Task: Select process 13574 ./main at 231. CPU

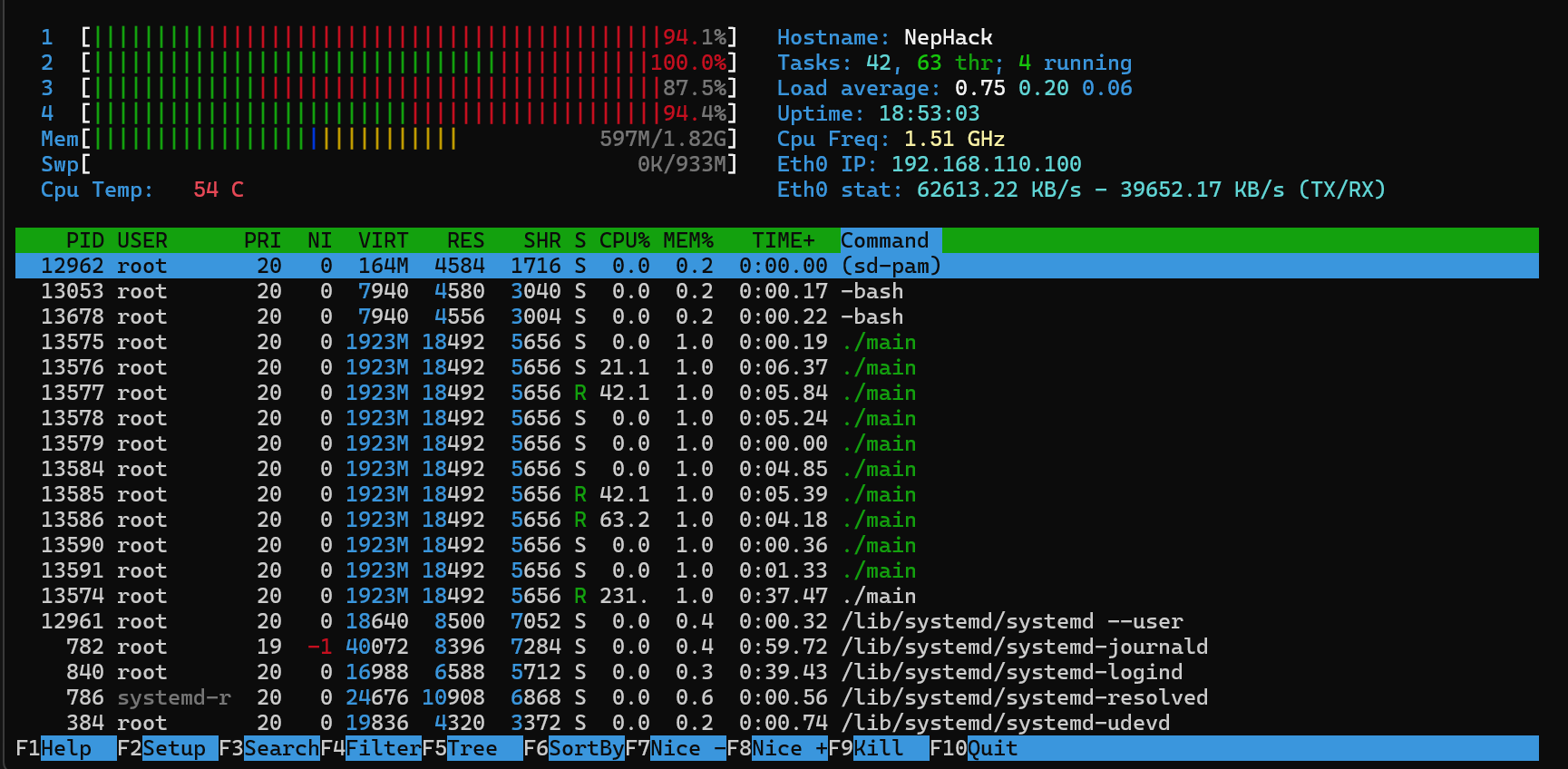Action: pyautogui.click(x=777, y=596)
